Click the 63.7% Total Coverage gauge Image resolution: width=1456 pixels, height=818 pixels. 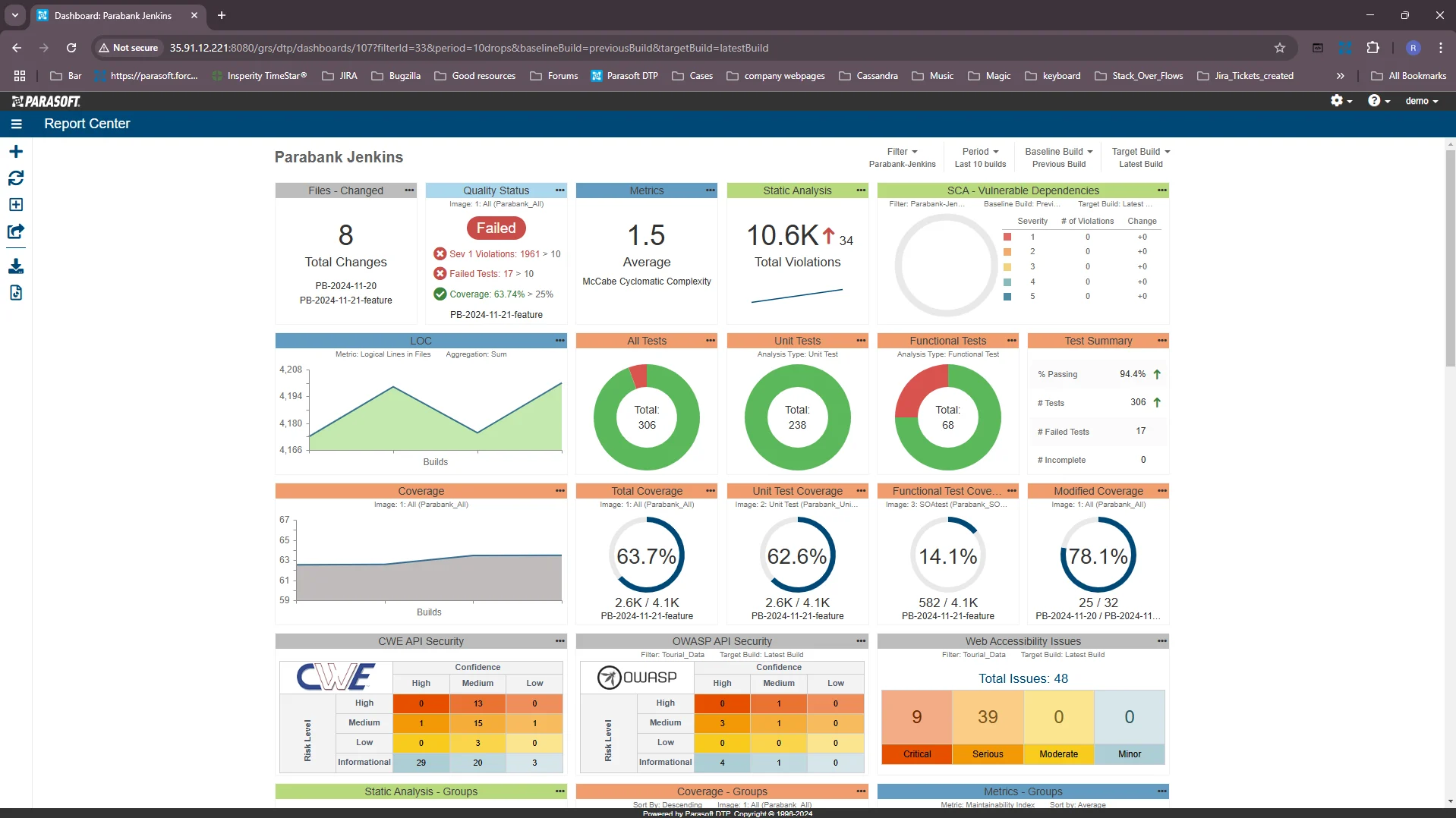pyautogui.click(x=647, y=555)
